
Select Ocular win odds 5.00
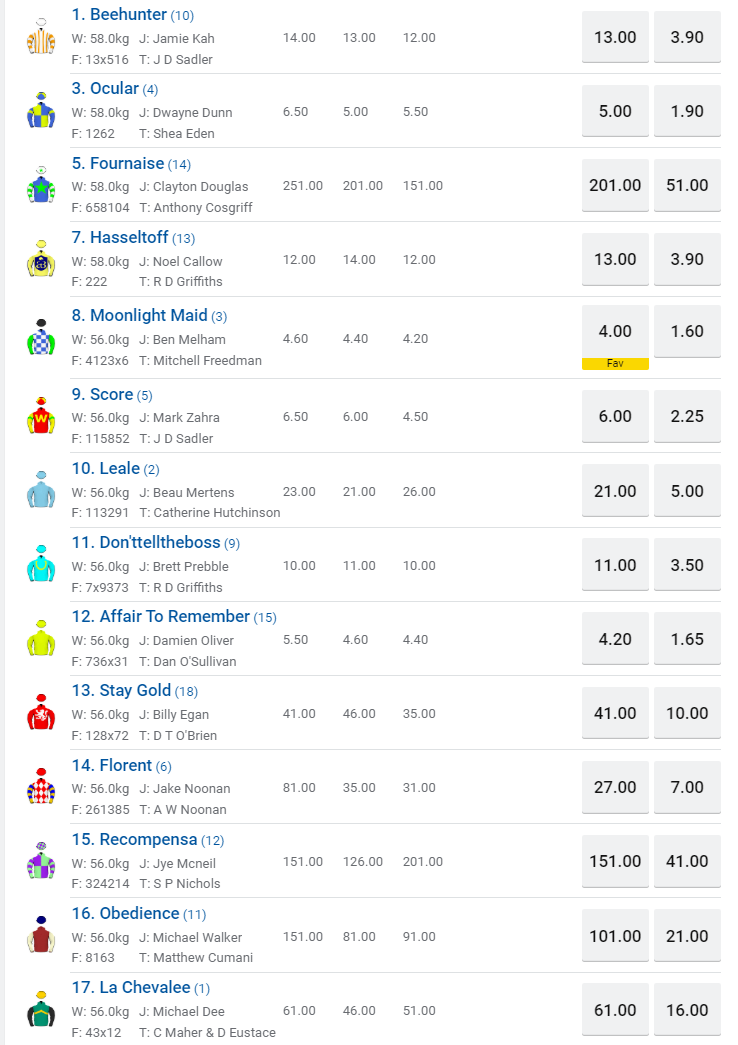(x=615, y=111)
